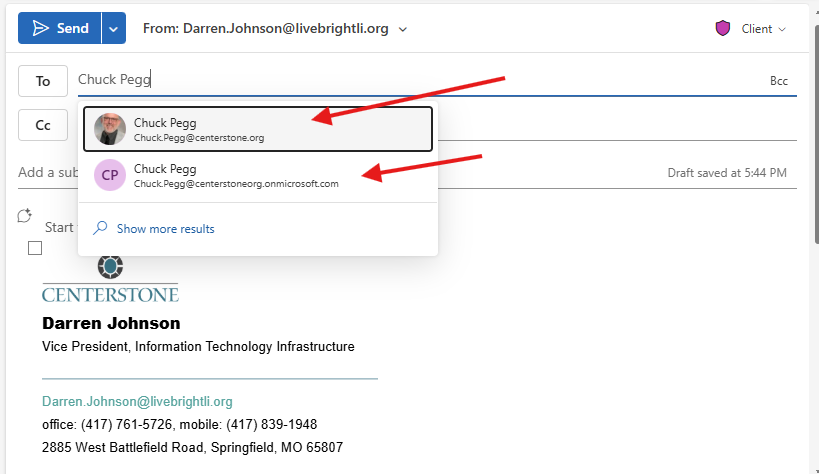This screenshot has height=474, width=819.
Task: Click the office and mobile phone line
Action: 180,424
